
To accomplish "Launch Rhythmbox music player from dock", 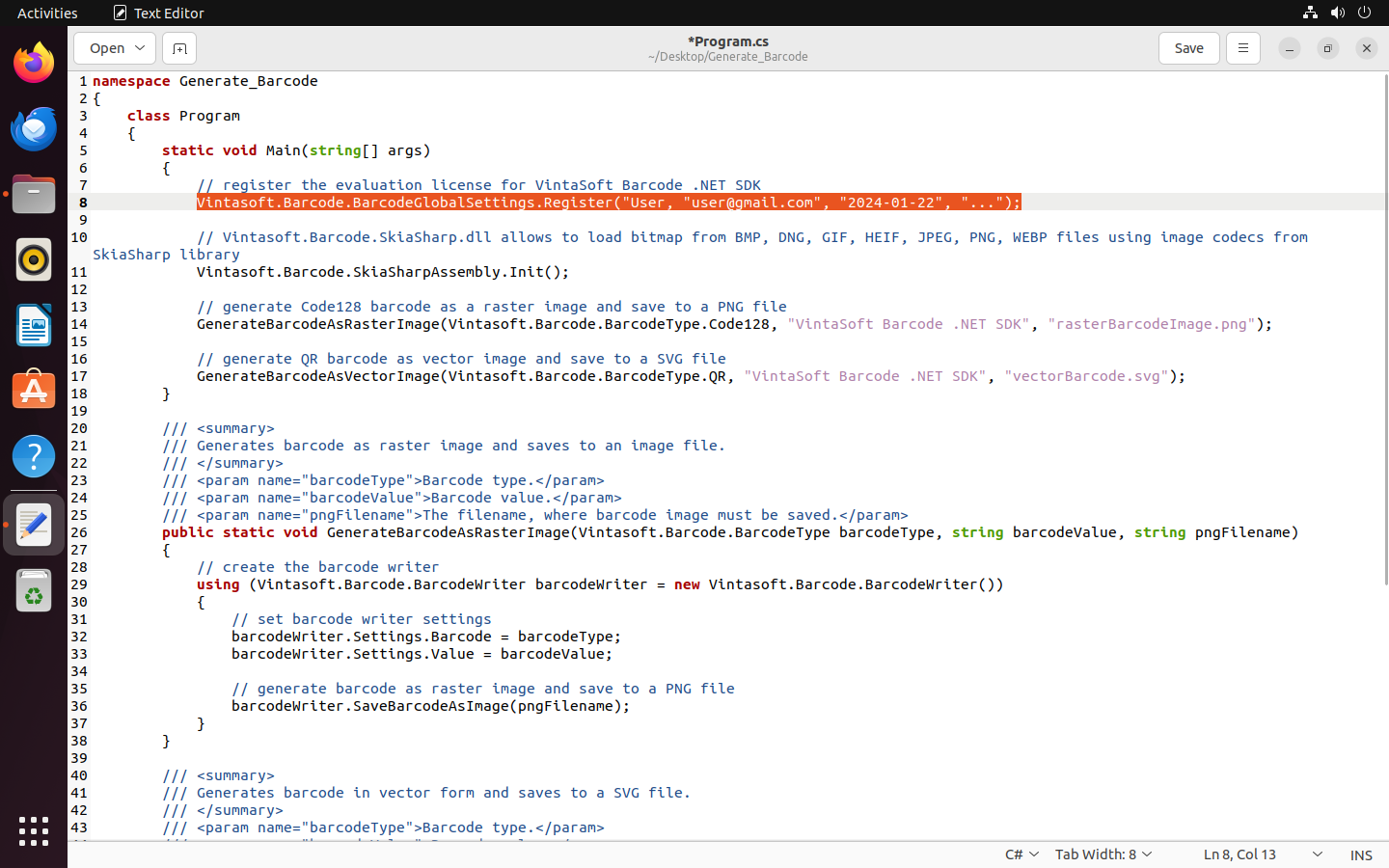I will 34,260.
